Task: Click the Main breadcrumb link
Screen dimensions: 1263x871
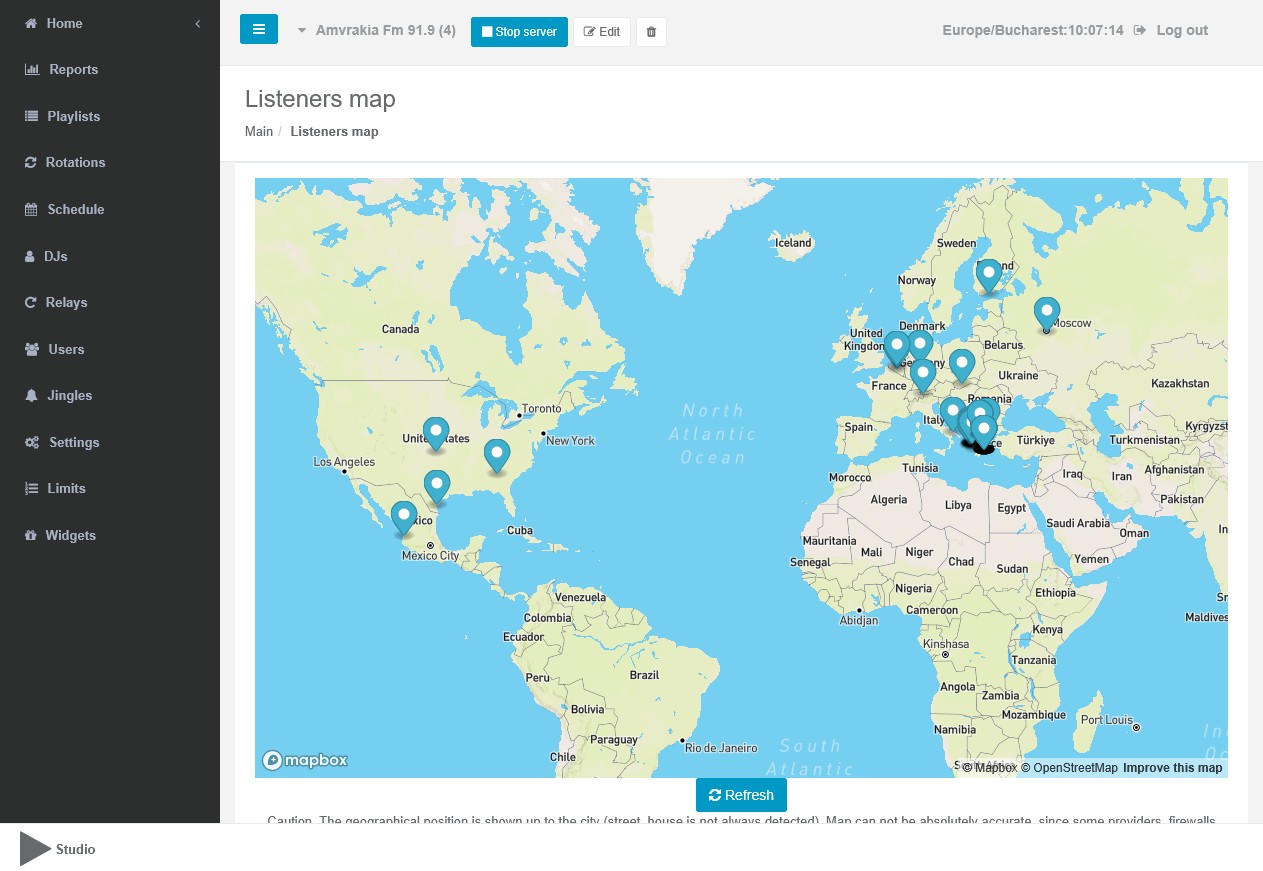Action: point(259,132)
